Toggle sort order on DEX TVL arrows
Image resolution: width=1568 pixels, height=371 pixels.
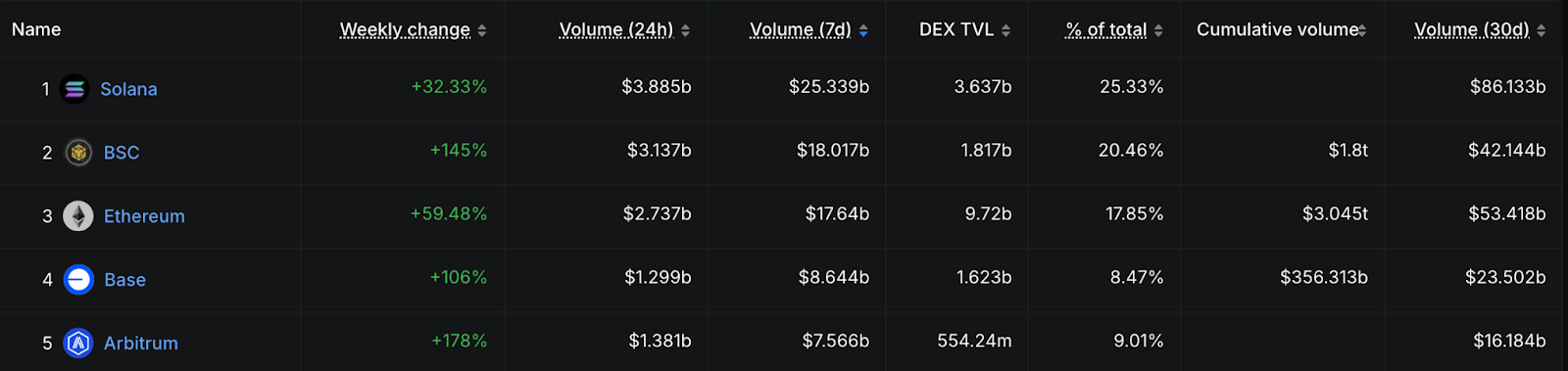coord(1006,31)
